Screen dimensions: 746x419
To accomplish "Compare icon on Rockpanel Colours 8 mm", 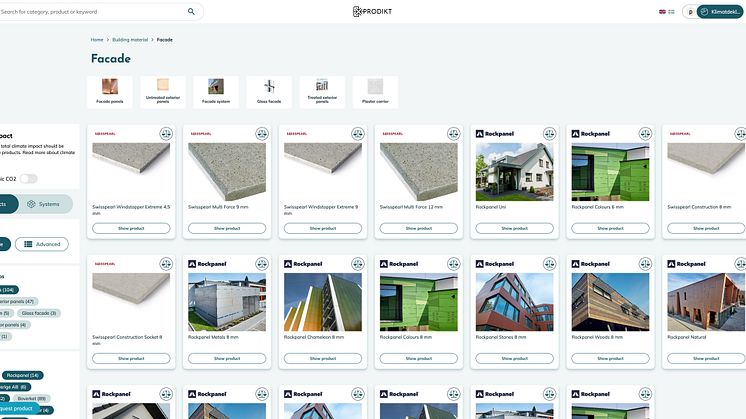I will 453,263.
